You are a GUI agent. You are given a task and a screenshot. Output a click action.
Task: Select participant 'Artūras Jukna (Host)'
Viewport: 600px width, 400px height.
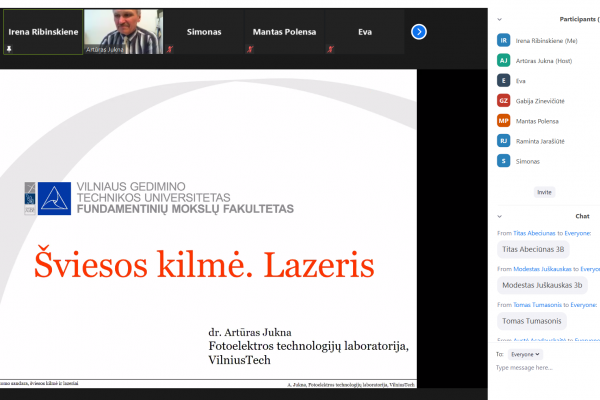(x=544, y=61)
